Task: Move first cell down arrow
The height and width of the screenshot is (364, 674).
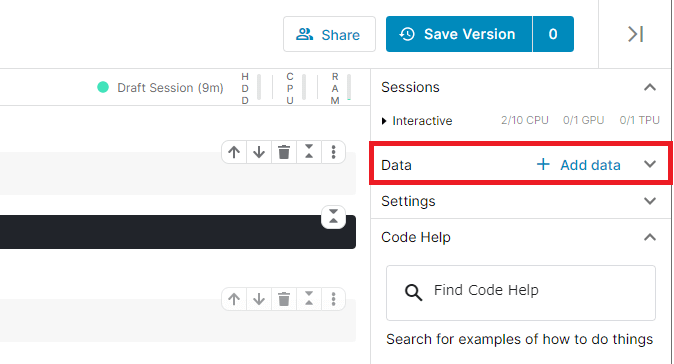Action: [259, 152]
